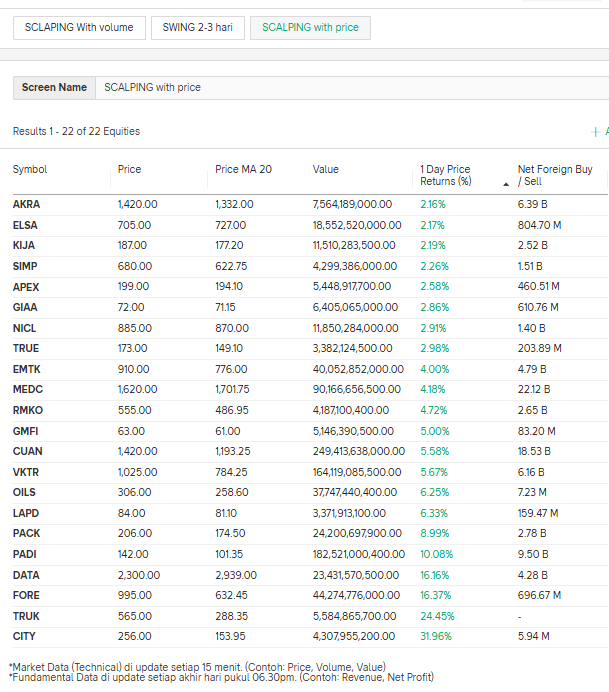Click net foreign 22.12 B for MEDC
The image size is (609, 692).
pyautogui.click(x=534, y=389)
